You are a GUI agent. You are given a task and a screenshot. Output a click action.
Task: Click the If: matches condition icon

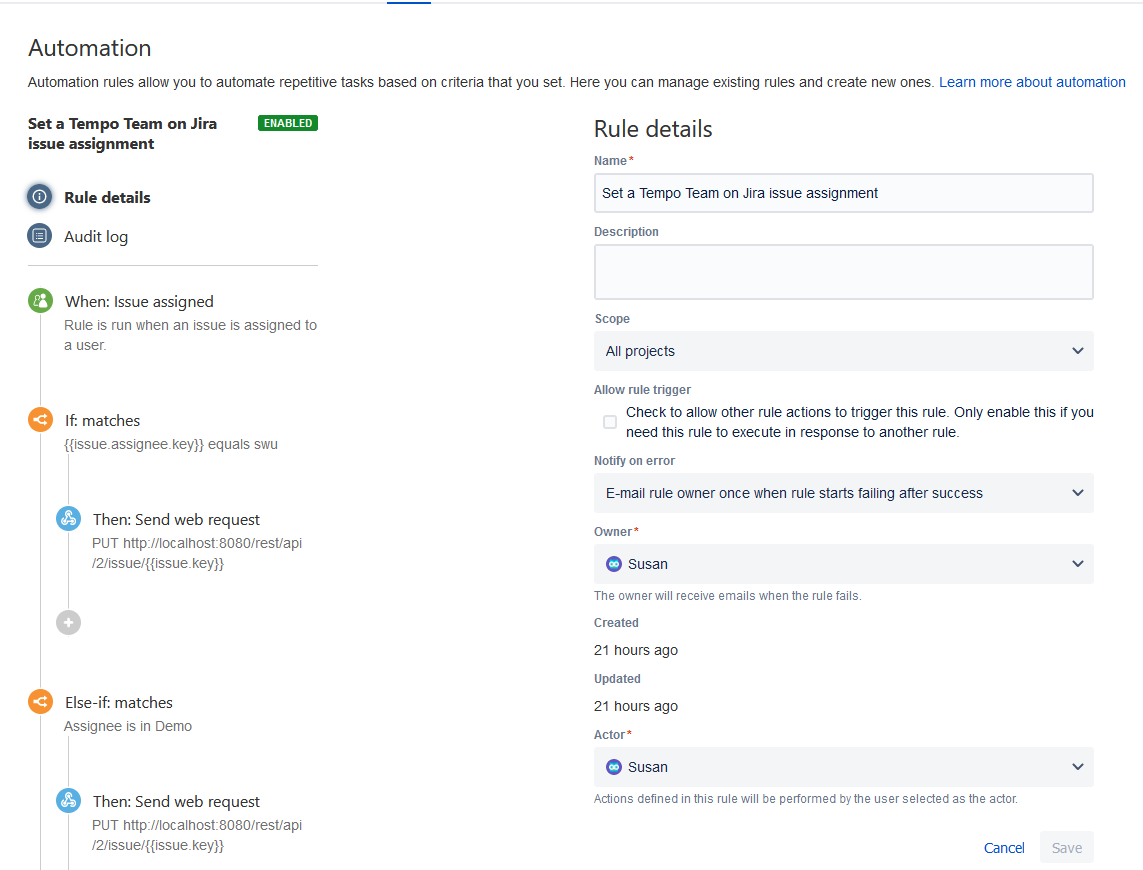pyautogui.click(x=40, y=420)
